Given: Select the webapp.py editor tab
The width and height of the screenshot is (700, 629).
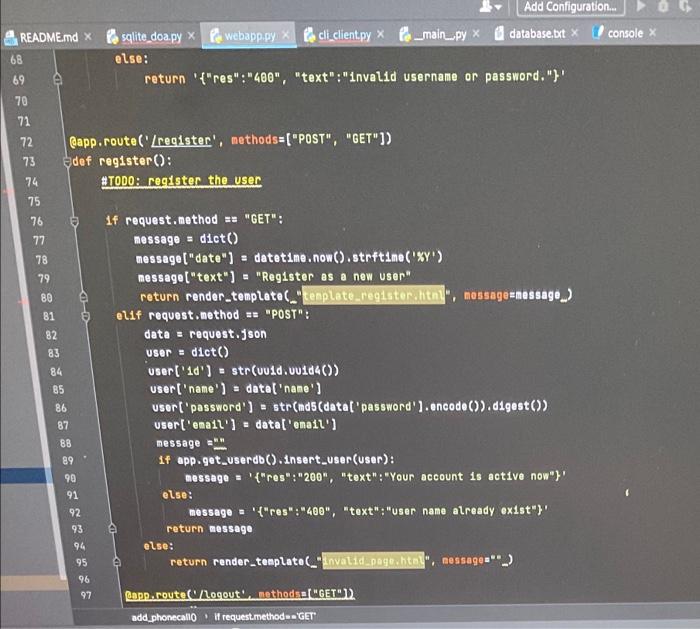Looking at the screenshot, I should (x=250, y=35).
